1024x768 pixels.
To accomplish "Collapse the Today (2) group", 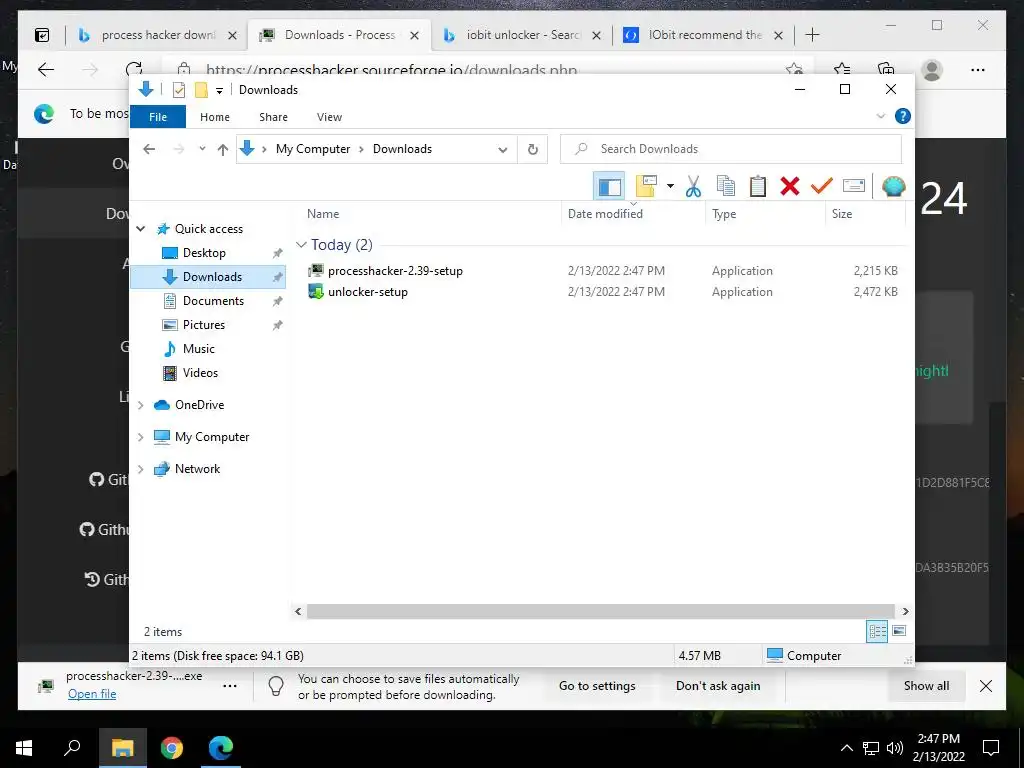I will (301, 245).
